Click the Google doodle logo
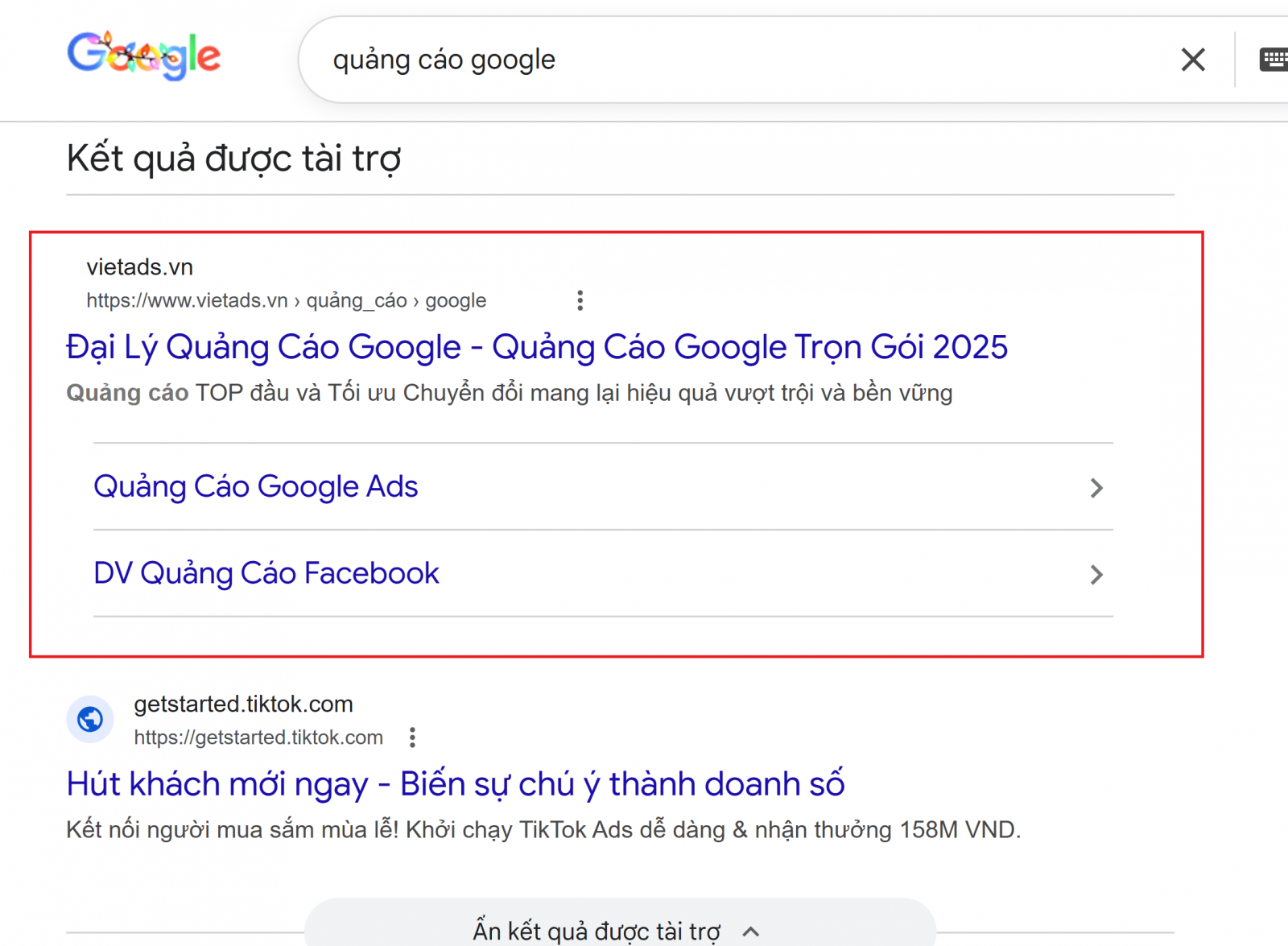 click(x=143, y=56)
